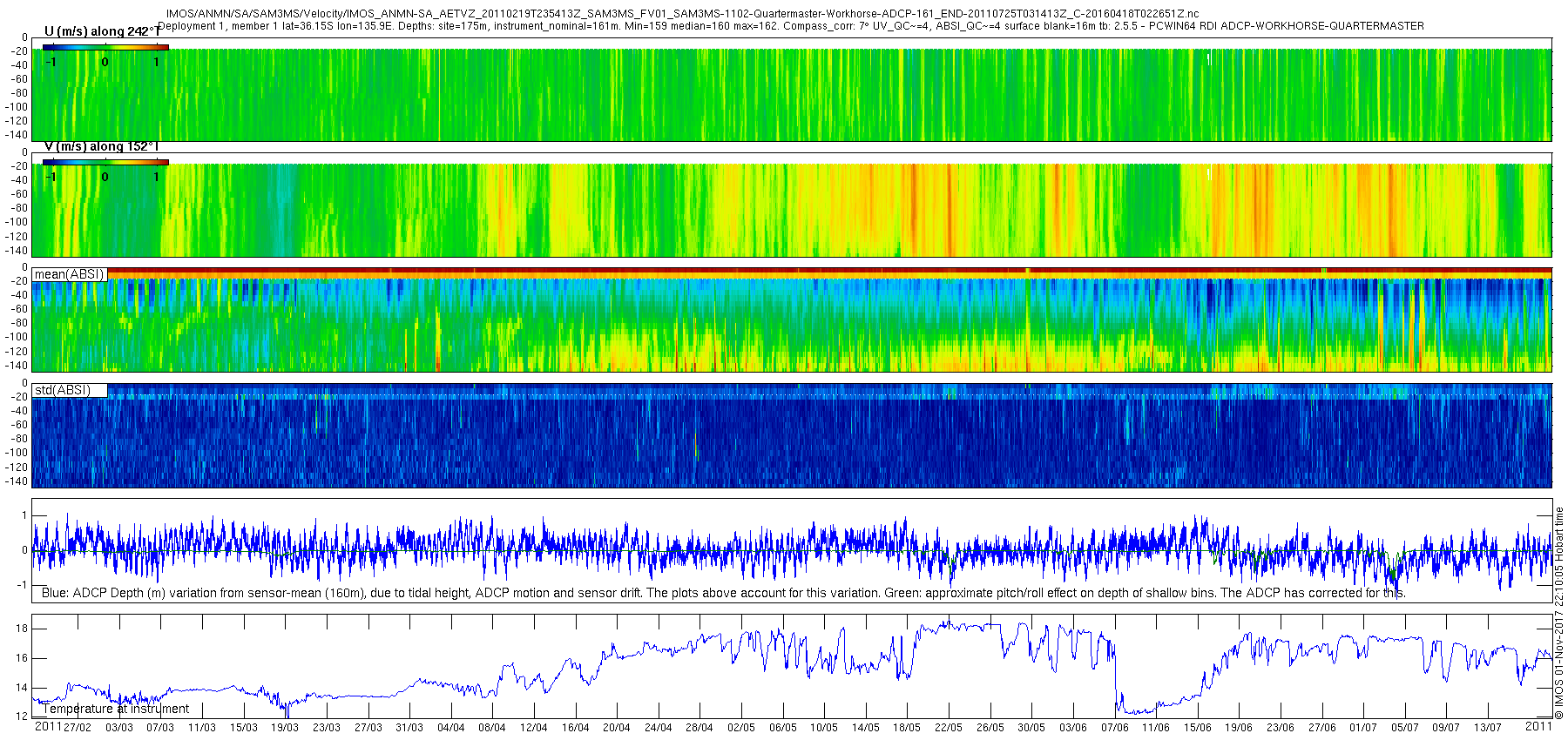The height and width of the screenshot is (740, 1568).
Task: Click the '16/04' date tick label
Action: pyautogui.click(x=576, y=728)
